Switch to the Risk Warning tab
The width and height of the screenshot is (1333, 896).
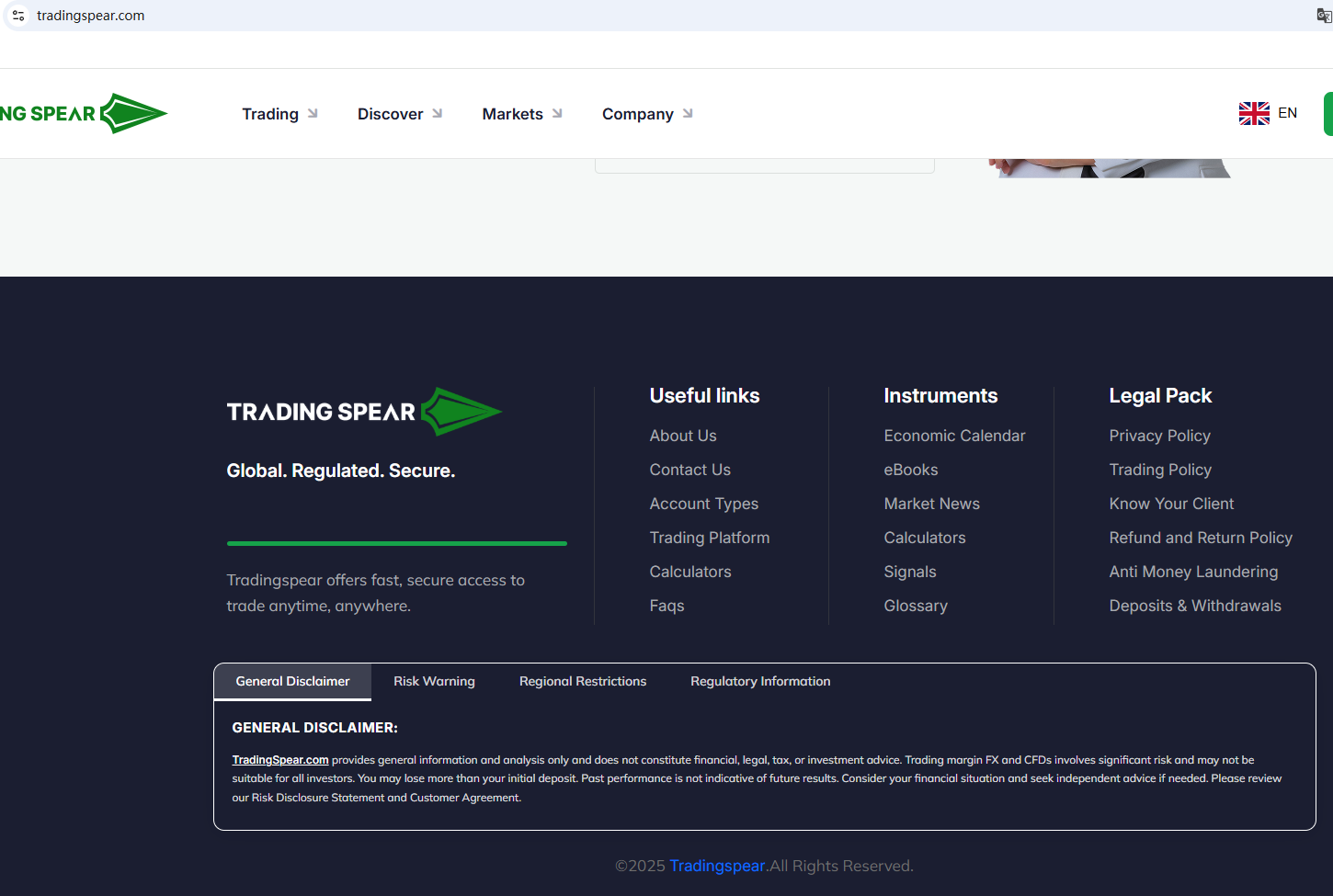[434, 681]
